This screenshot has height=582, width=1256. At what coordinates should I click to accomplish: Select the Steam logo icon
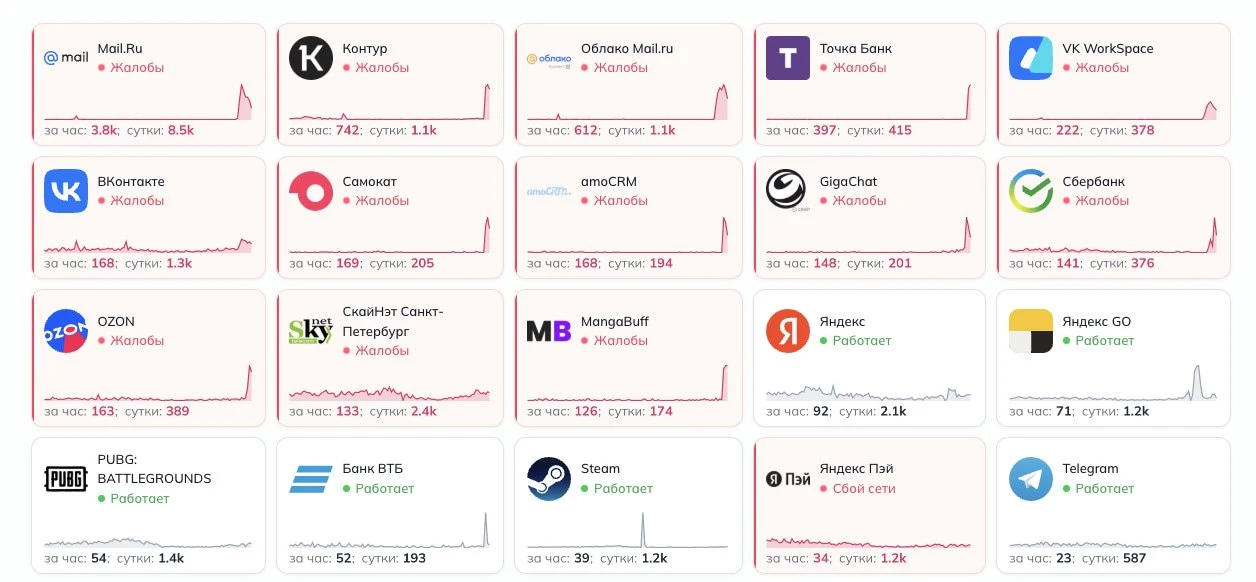[549, 478]
